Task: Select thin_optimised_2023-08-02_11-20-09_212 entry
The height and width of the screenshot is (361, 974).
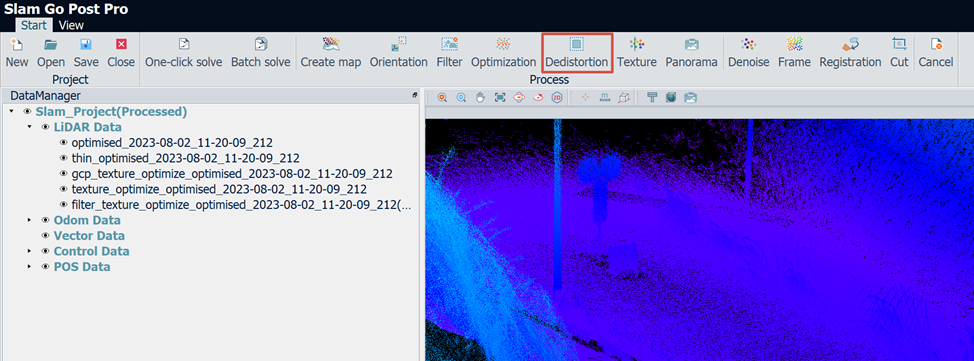Action: 186,158
